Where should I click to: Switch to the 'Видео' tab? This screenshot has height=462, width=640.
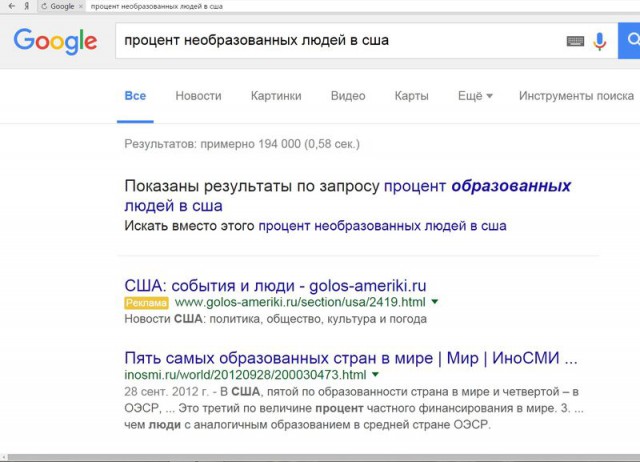(348, 96)
